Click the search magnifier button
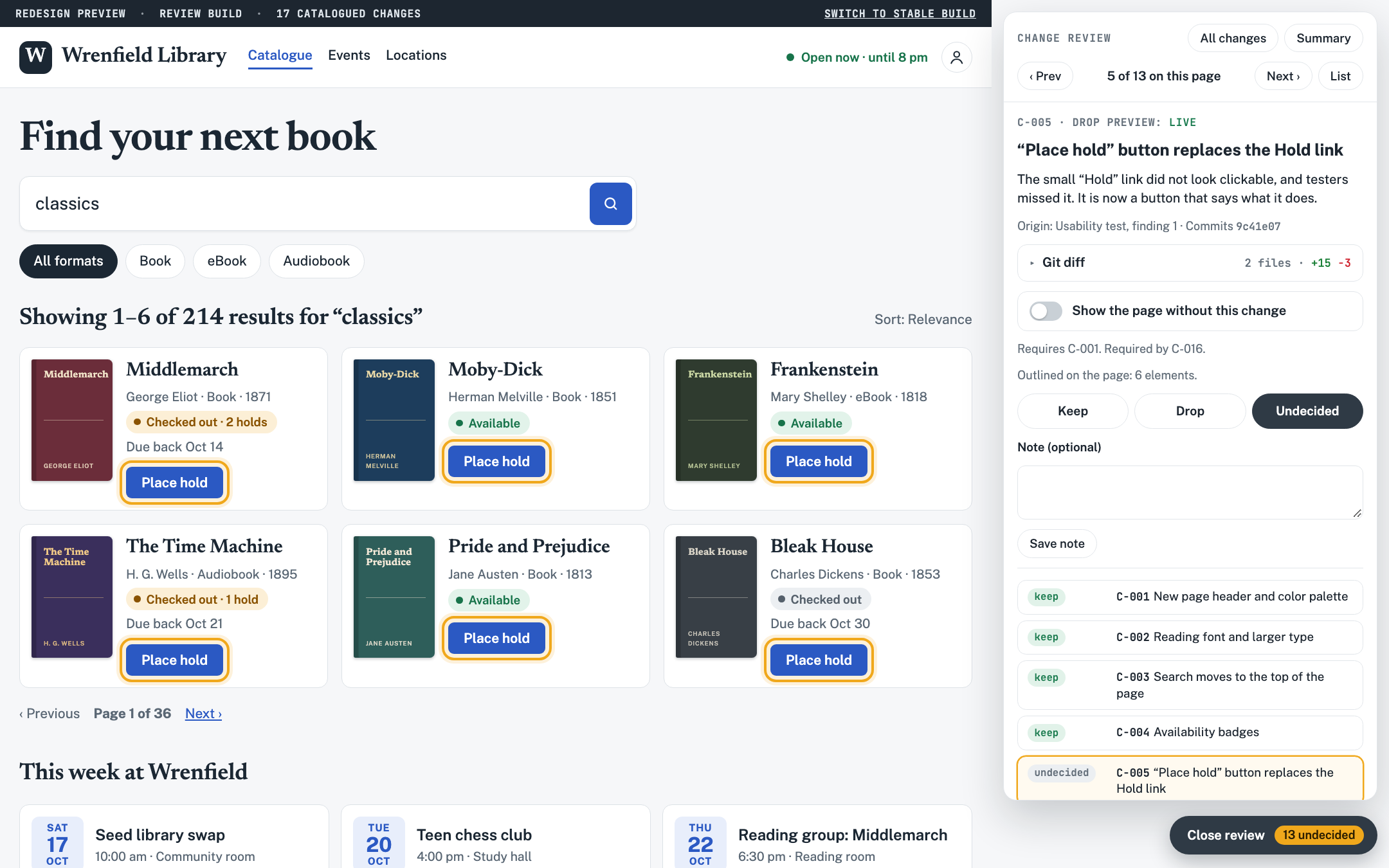The image size is (1389, 868). [610, 204]
